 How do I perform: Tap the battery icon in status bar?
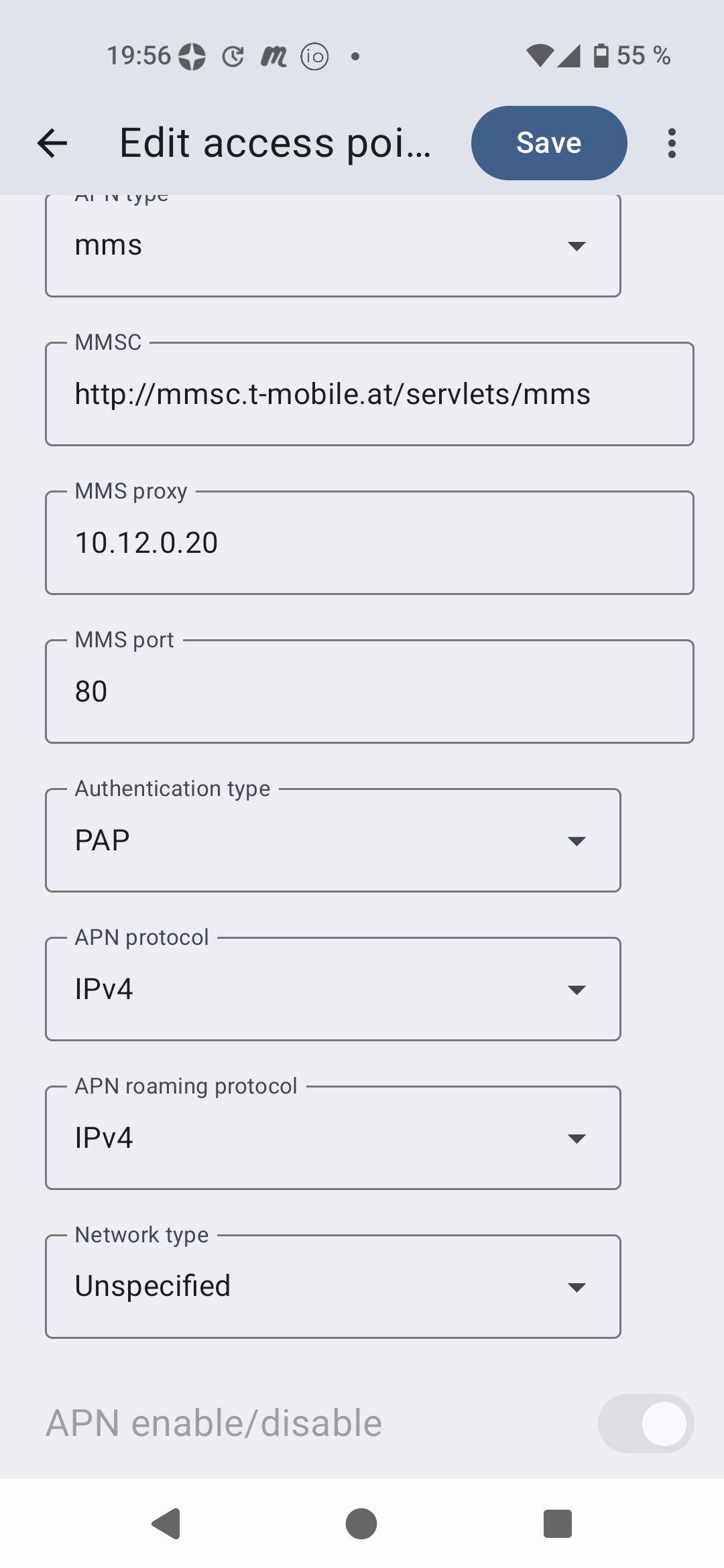click(601, 56)
